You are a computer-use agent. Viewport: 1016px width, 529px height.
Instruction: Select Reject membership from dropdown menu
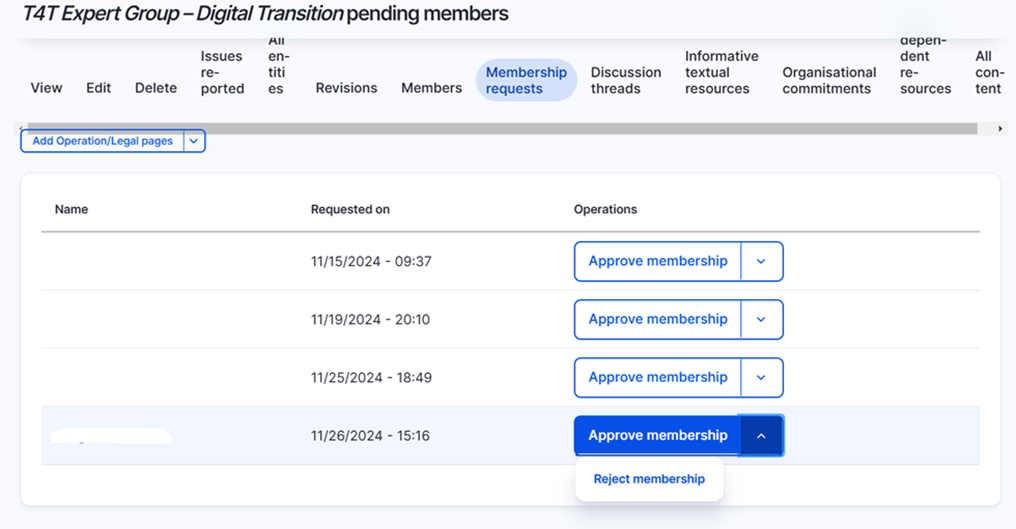[649, 479]
